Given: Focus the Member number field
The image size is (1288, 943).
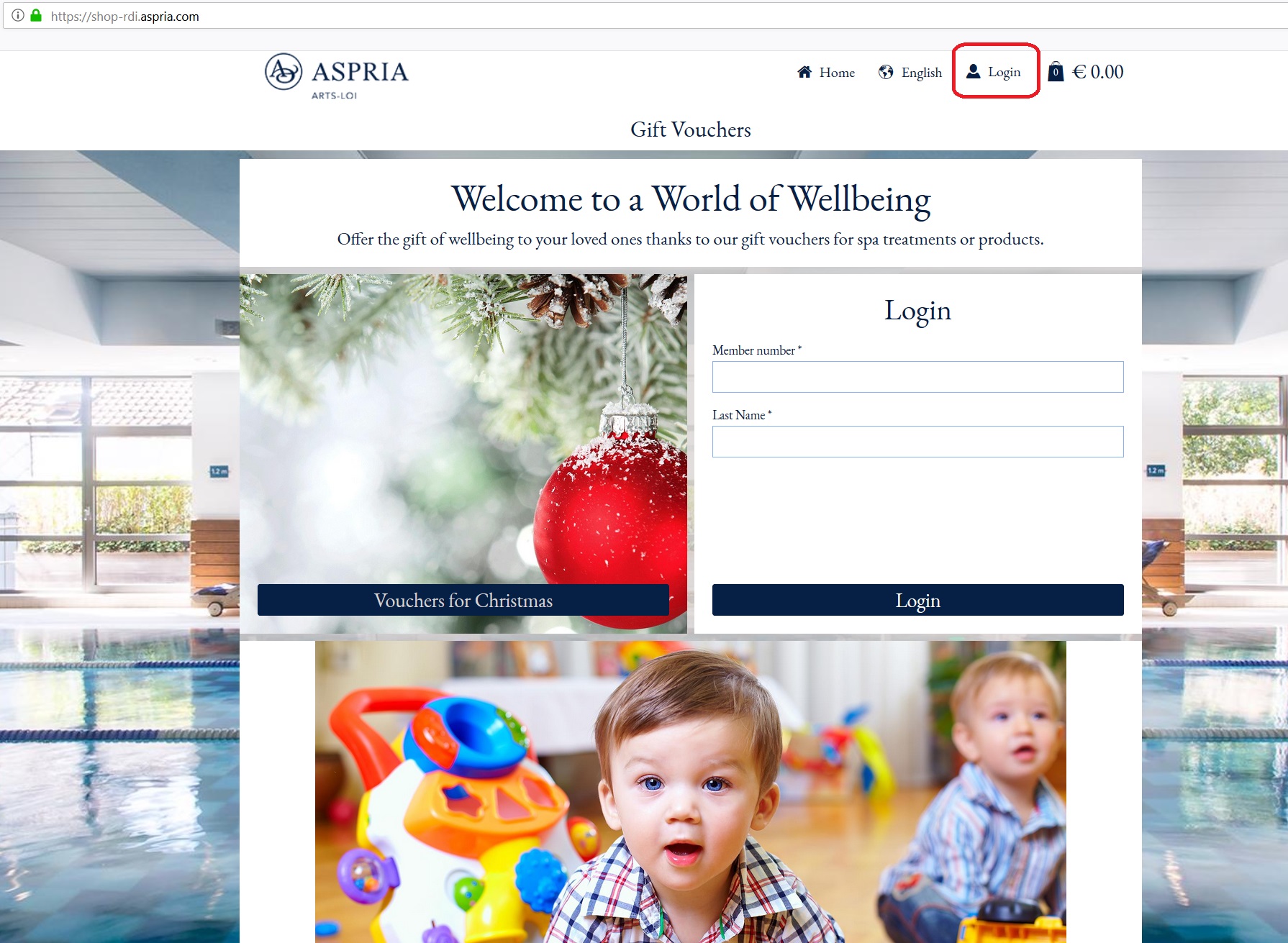Looking at the screenshot, I should click(x=917, y=377).
